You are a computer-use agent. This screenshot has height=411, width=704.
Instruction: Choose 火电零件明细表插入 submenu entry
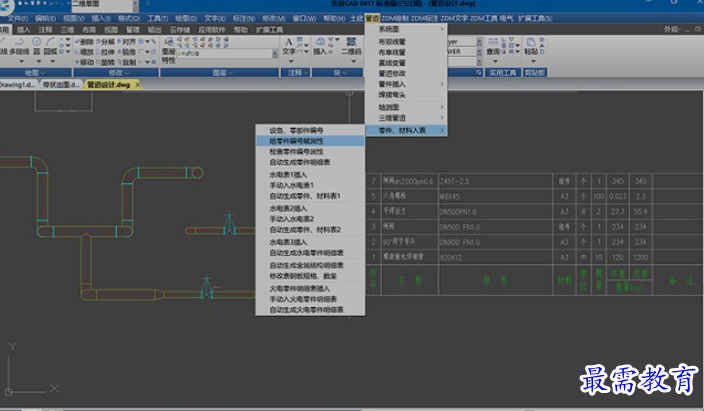pyautogui.click(x=310, y=288)
